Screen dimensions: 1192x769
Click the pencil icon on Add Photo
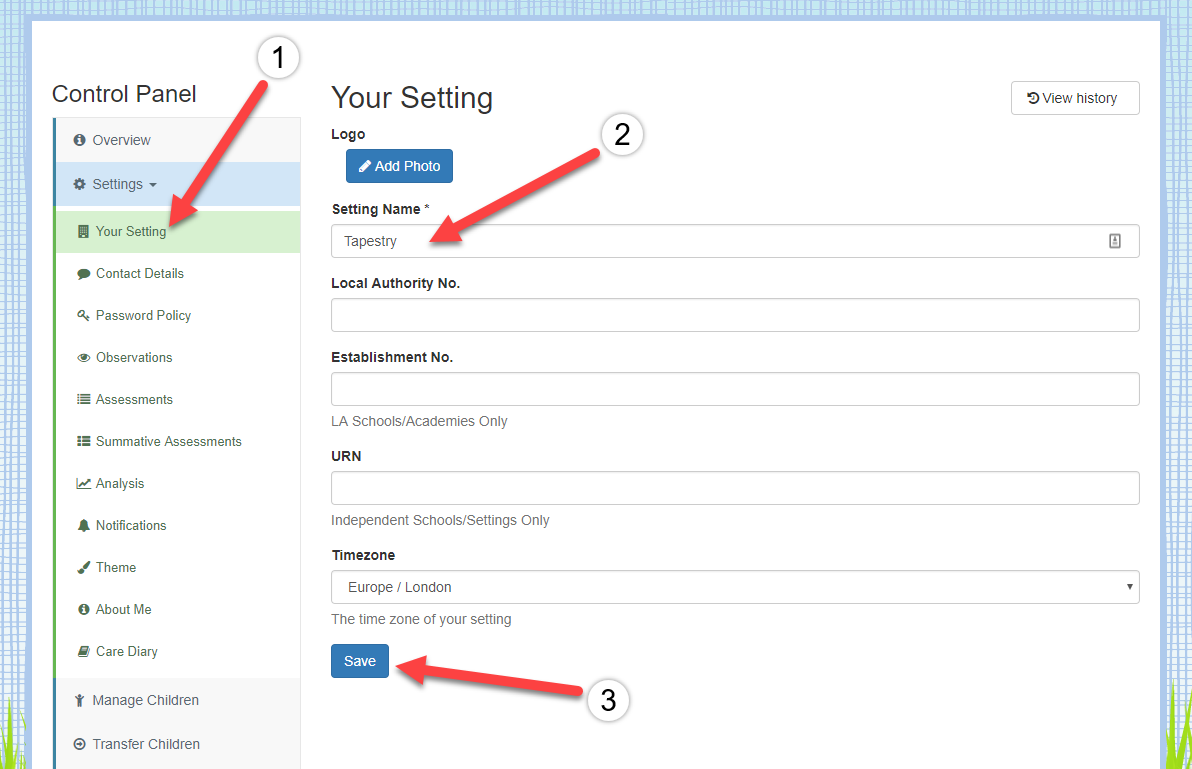(365, 166)
